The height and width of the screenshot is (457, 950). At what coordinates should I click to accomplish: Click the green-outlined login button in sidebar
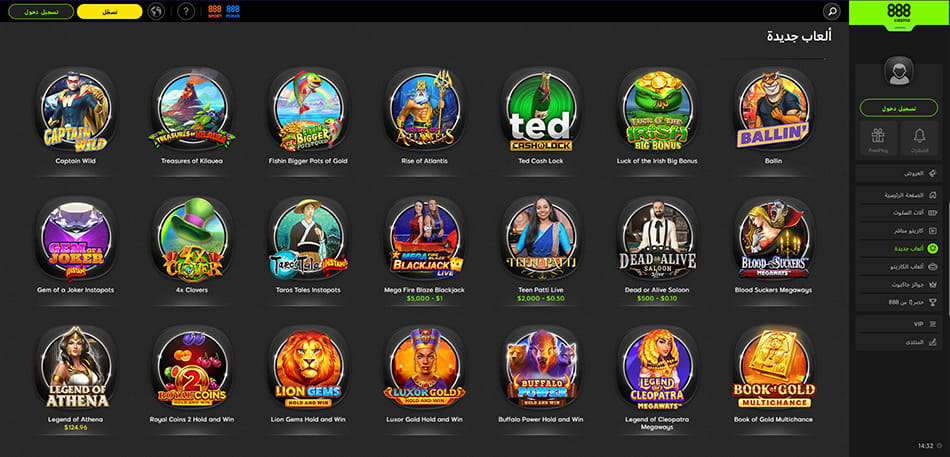[x=899, y=108]
